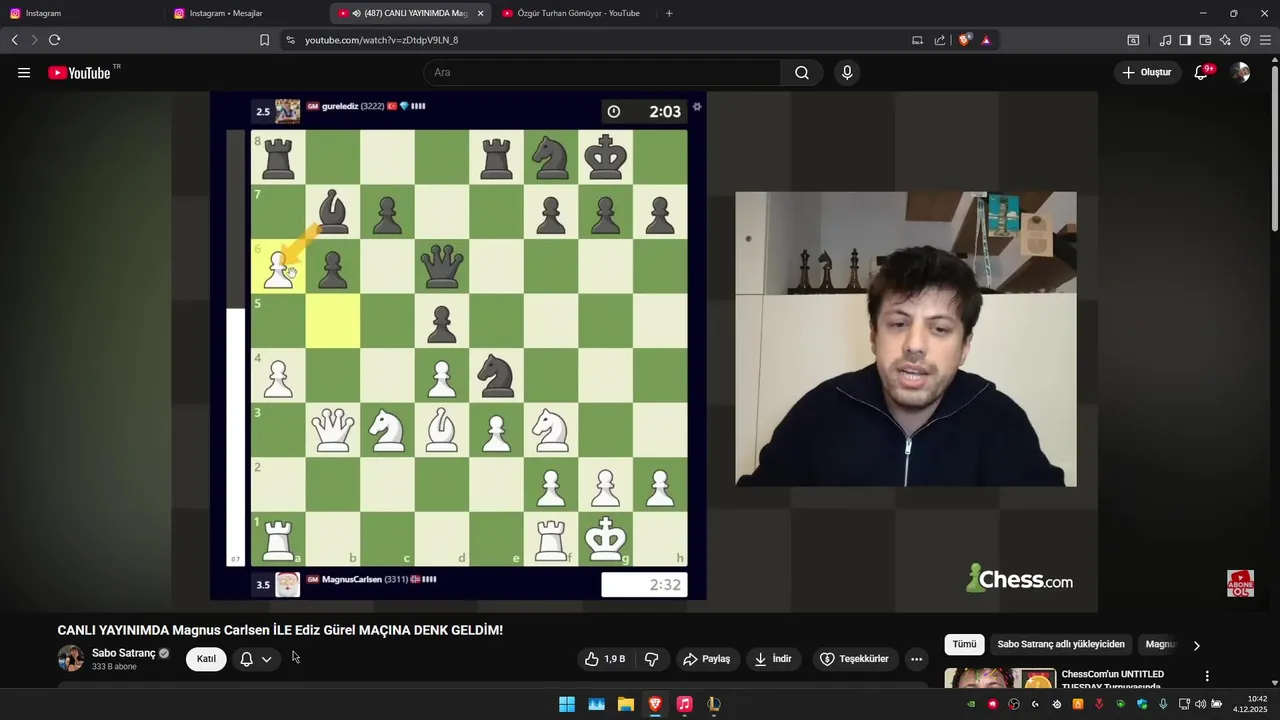Open the Brave playlist music note icon

pos(1165,40)
